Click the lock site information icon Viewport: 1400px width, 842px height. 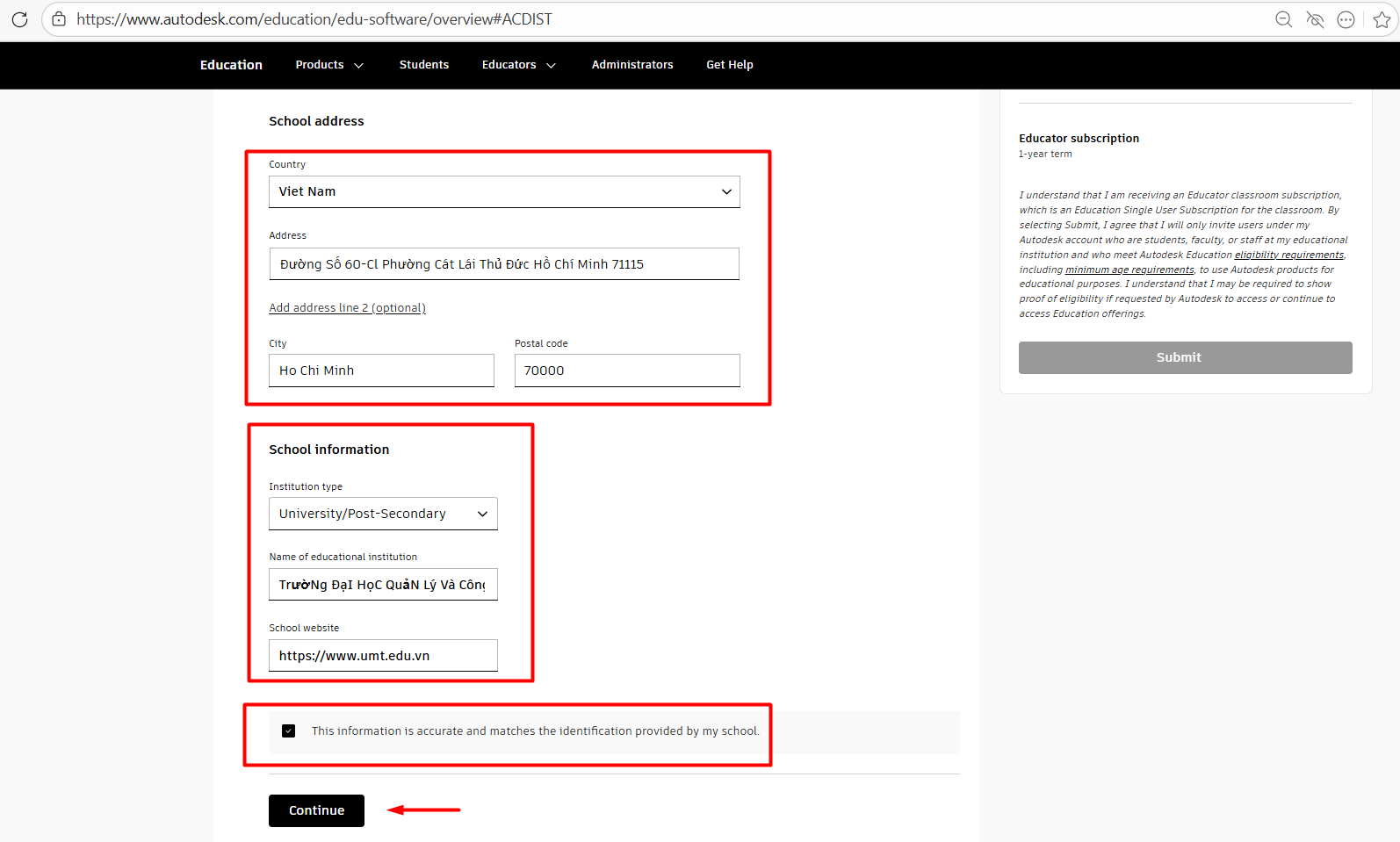59,19
